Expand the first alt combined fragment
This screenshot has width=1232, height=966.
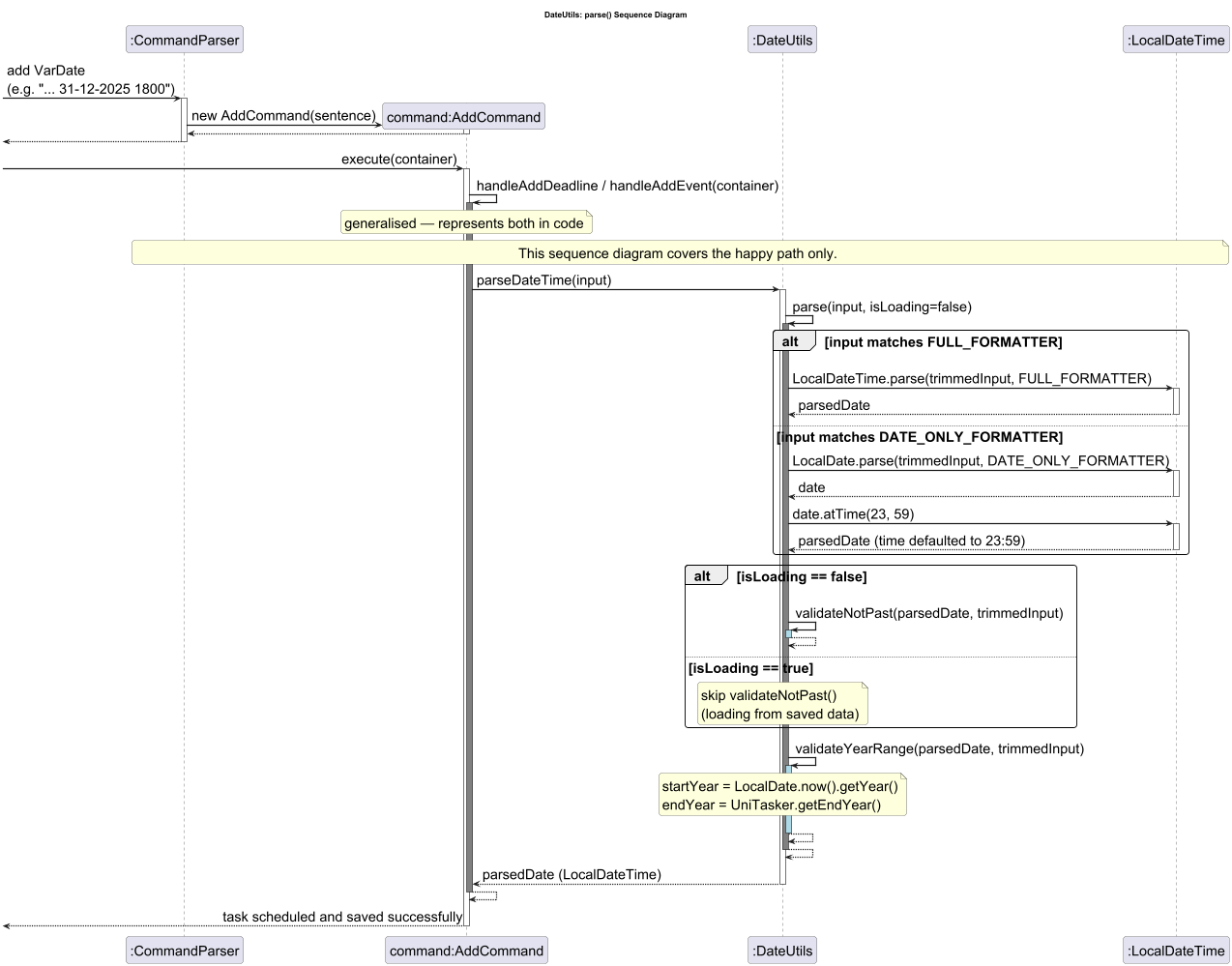pos(793,340)
